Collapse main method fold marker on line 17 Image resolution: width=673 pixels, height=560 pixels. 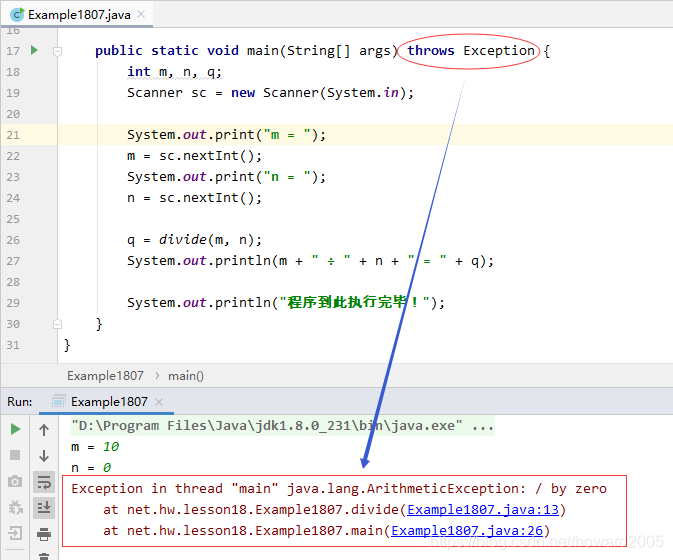pyautogui.click(x=57, y=51)
